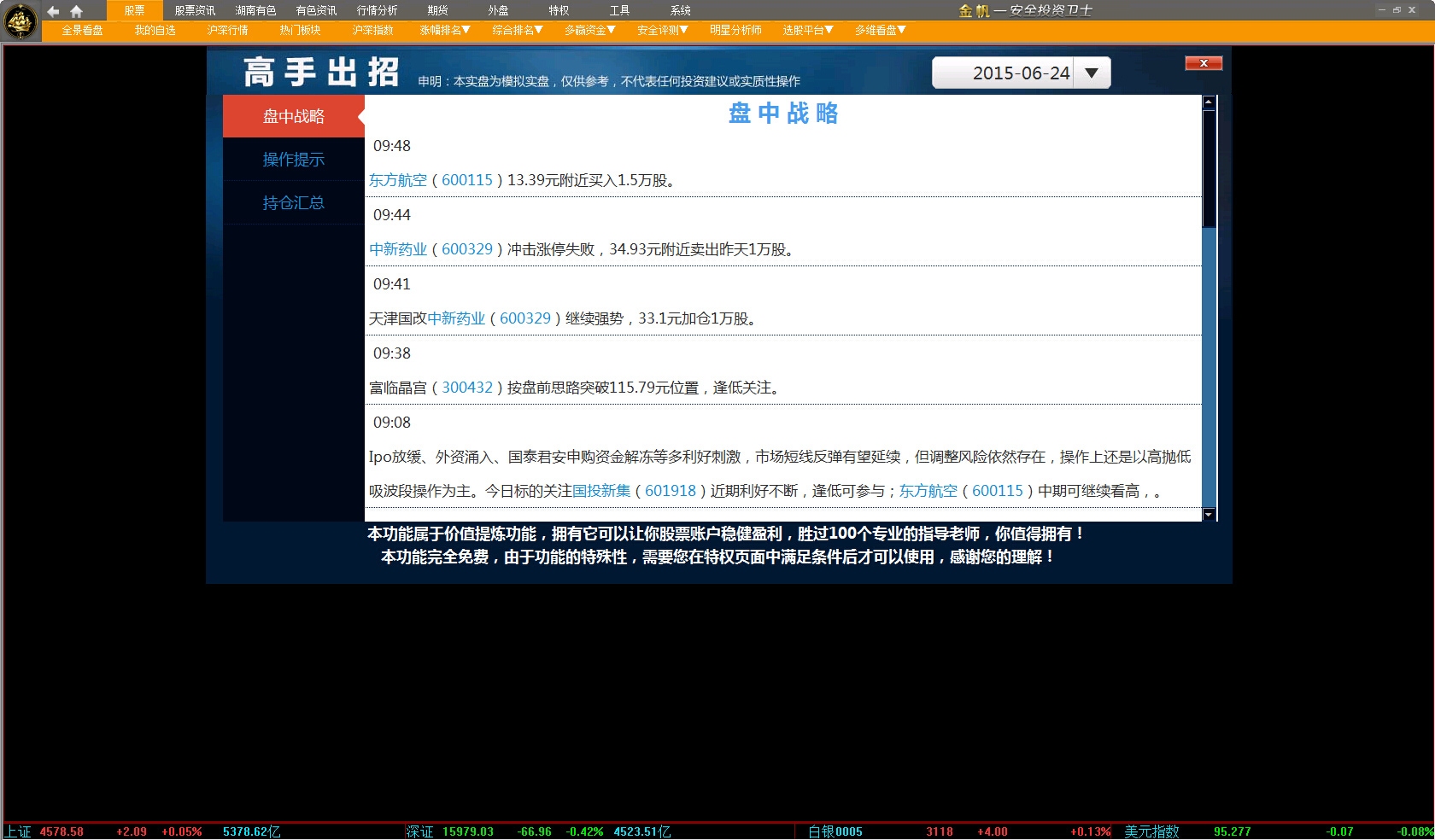
Task: Minimize the main application window
Action: tap(1382, 9)
